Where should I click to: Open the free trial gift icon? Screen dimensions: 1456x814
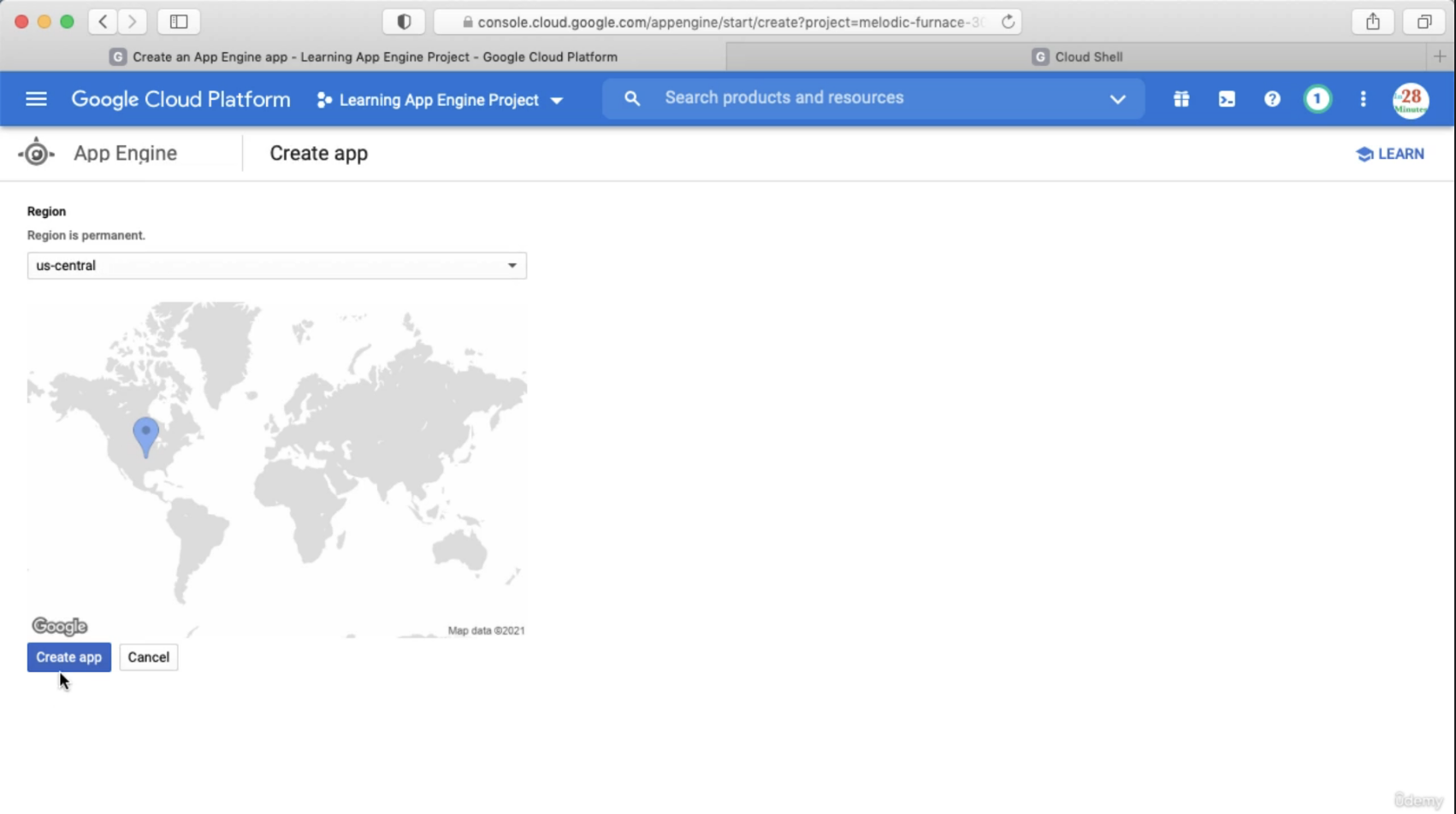tap(1181, 99)
